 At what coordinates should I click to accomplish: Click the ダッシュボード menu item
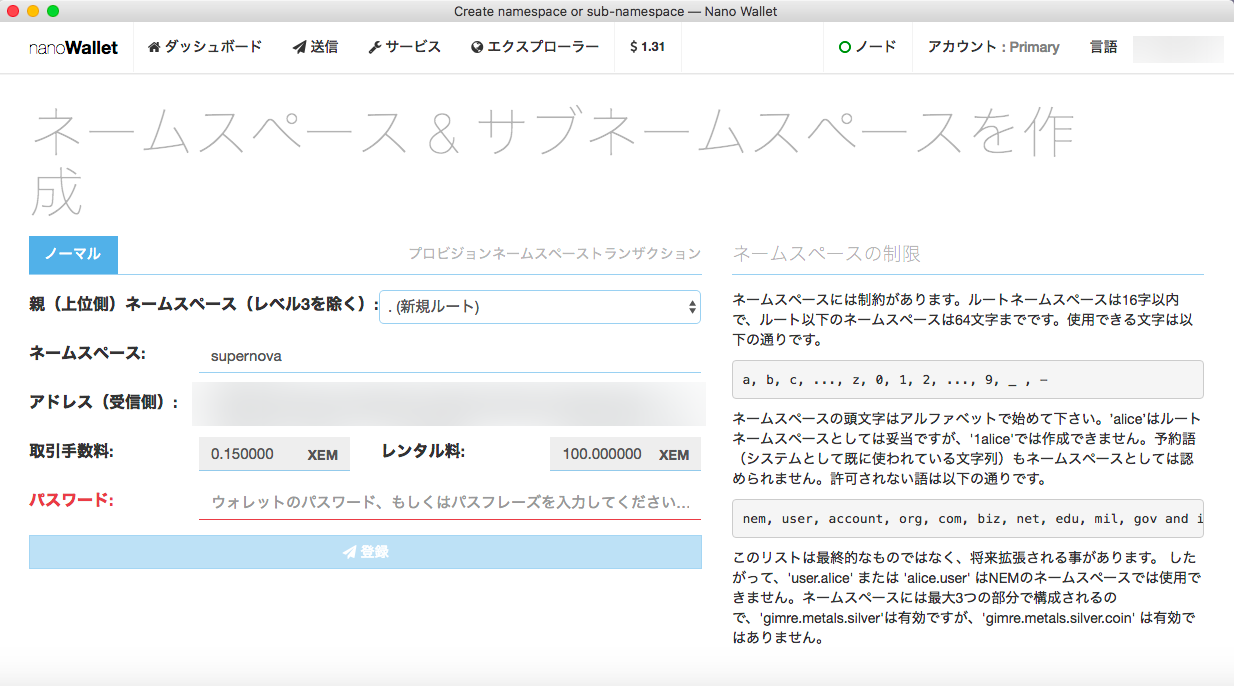(205, 46)
